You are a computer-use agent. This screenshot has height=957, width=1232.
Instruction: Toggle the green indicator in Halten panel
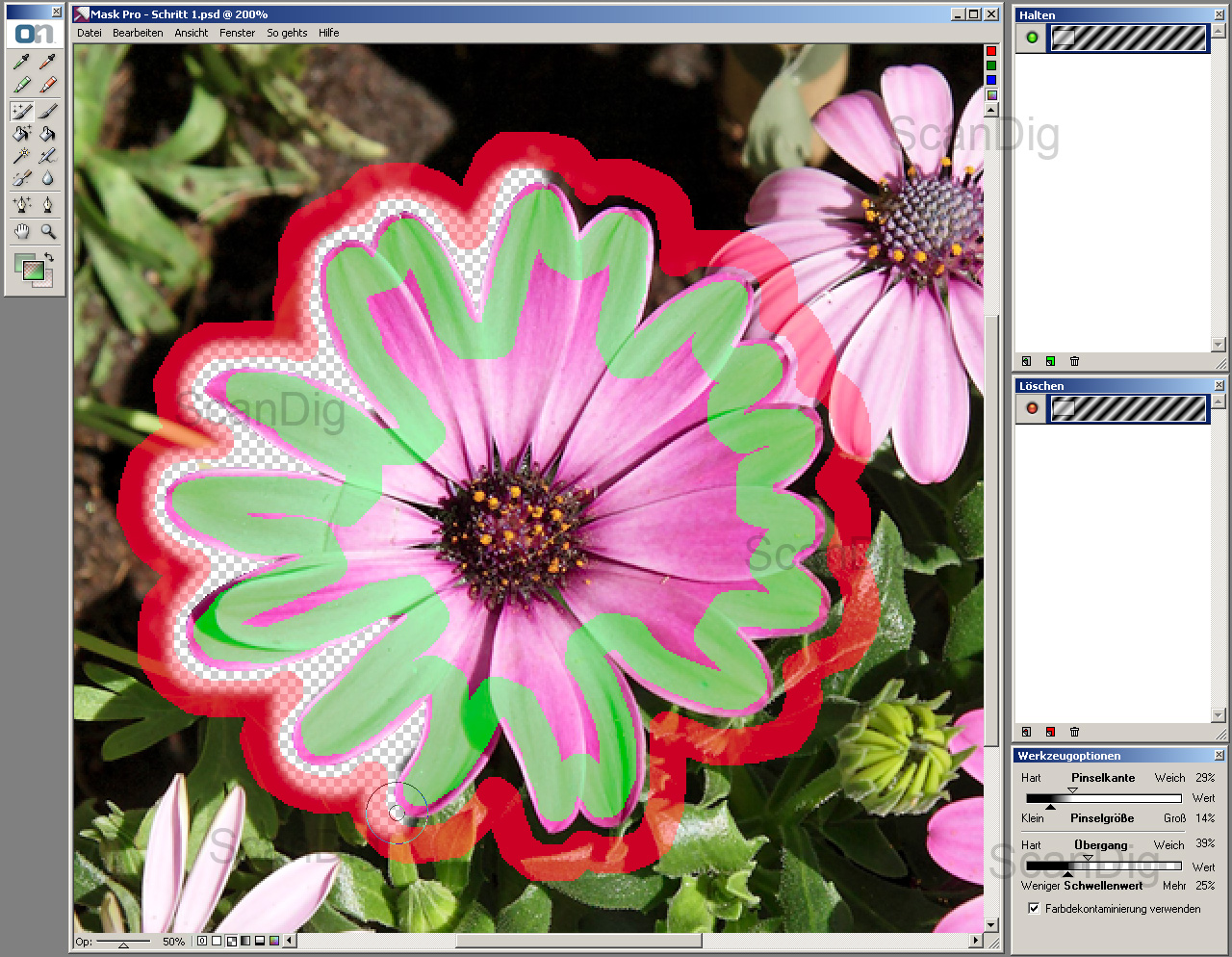tap(1032, 38)
